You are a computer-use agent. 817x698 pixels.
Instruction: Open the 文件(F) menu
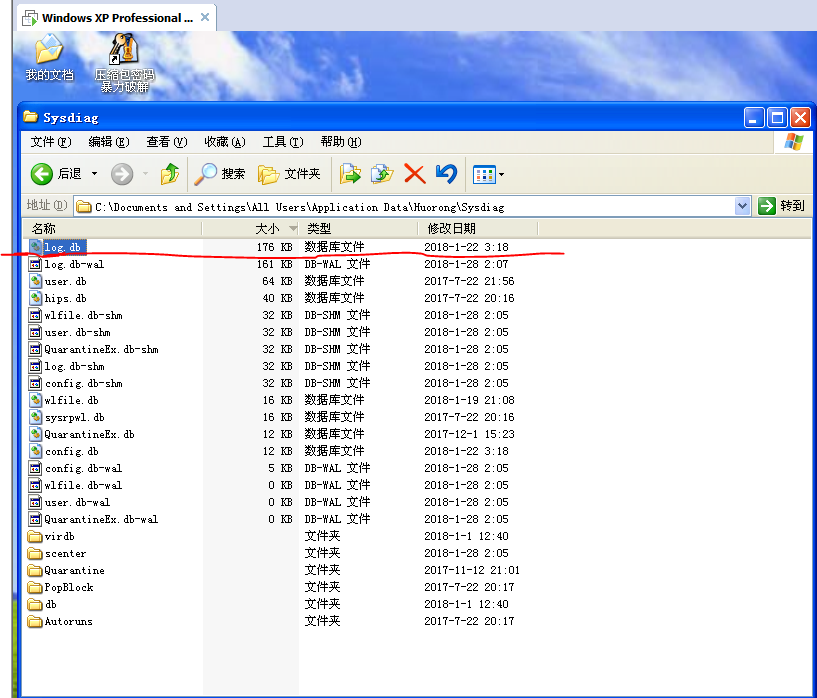51,142
